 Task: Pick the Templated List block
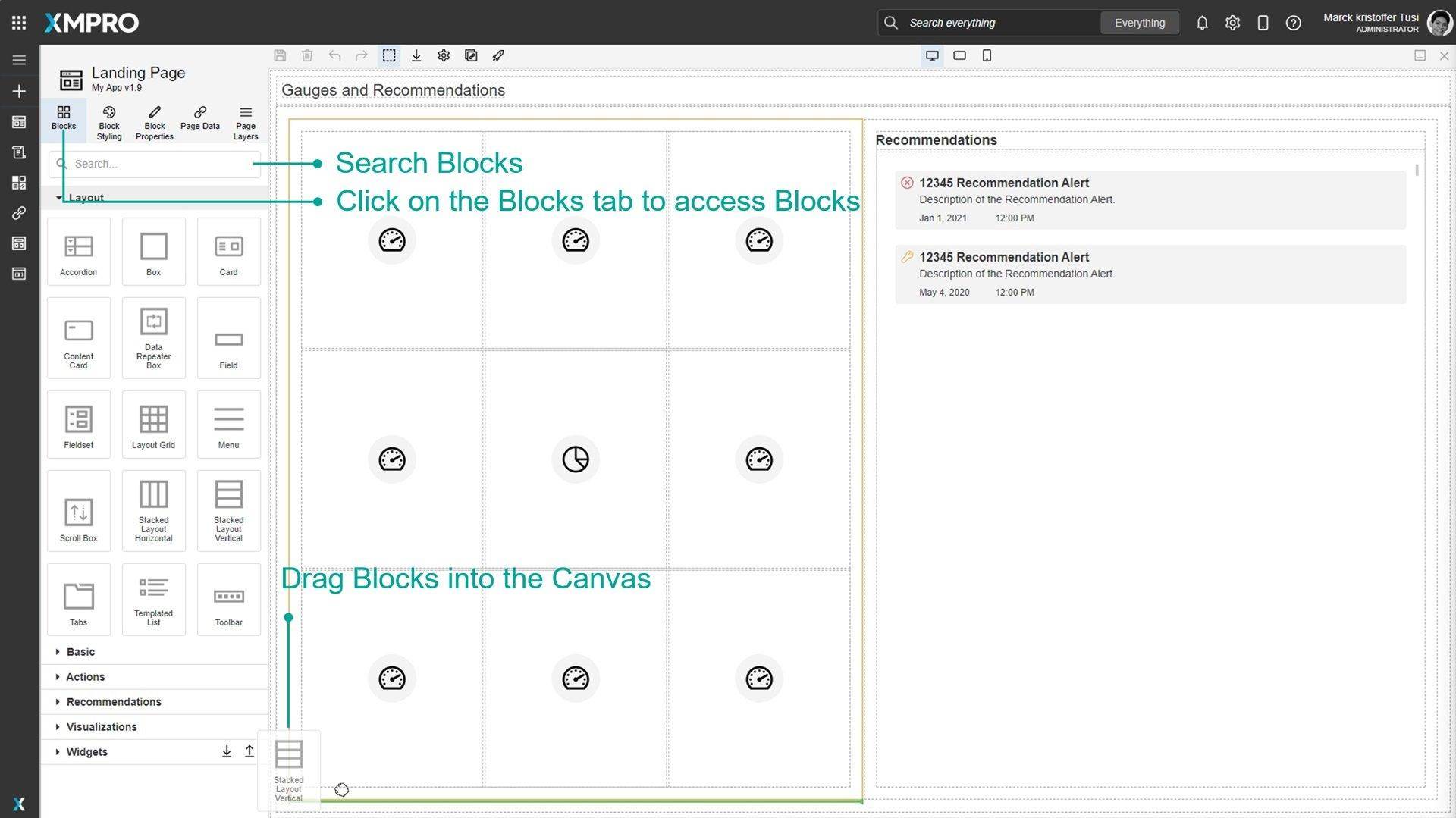pyautogui.click(x=153, y=599)
